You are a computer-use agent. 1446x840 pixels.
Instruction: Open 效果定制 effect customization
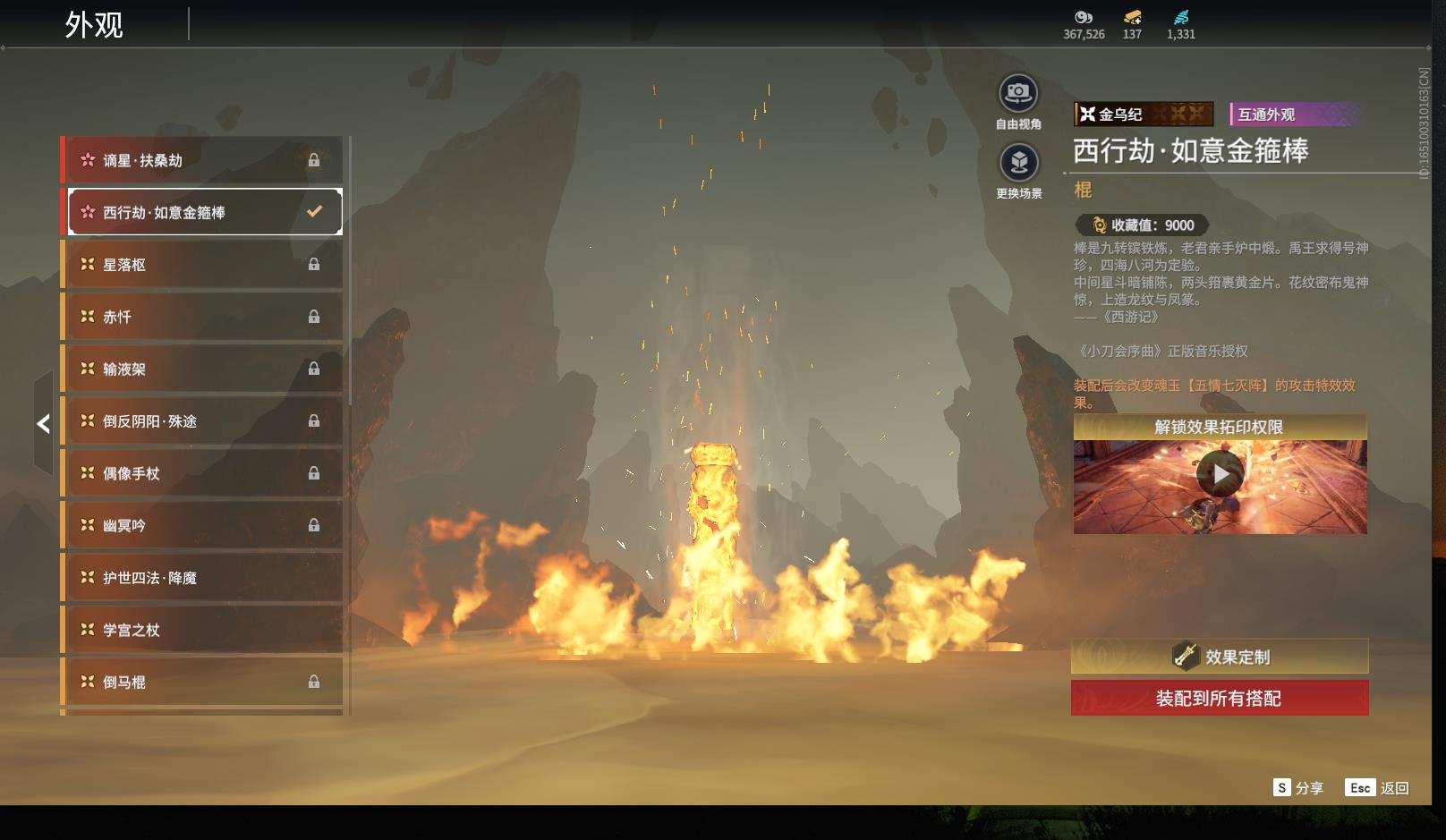coord(1220,657)
